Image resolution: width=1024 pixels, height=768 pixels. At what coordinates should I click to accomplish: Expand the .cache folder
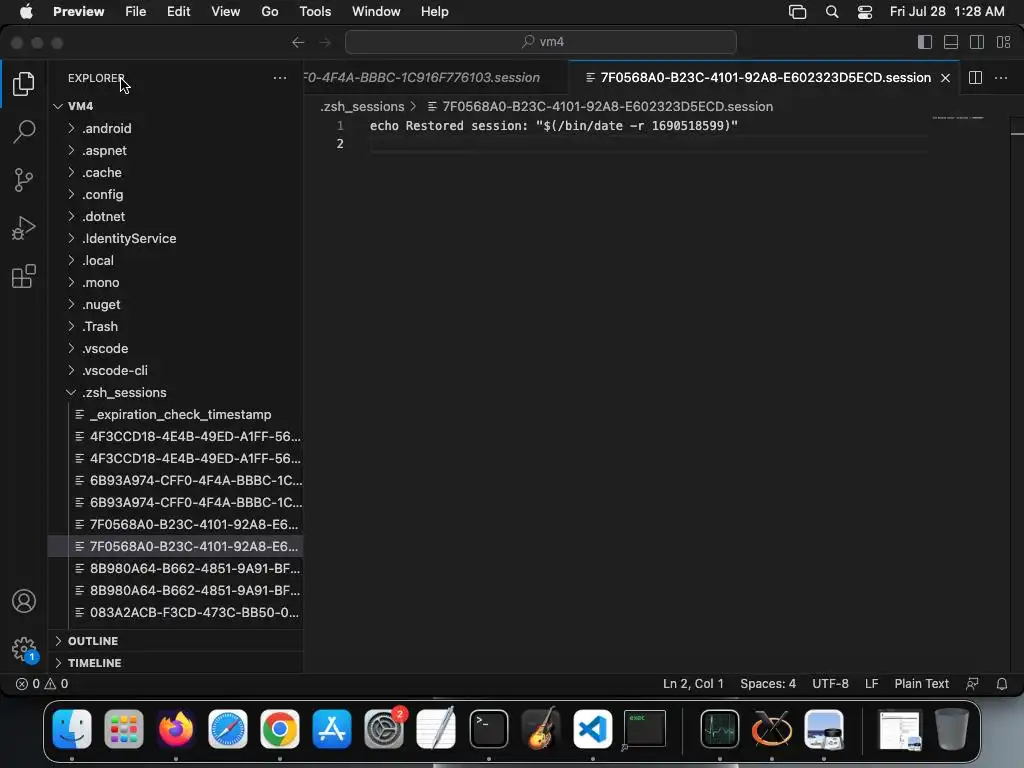point(71,172)
